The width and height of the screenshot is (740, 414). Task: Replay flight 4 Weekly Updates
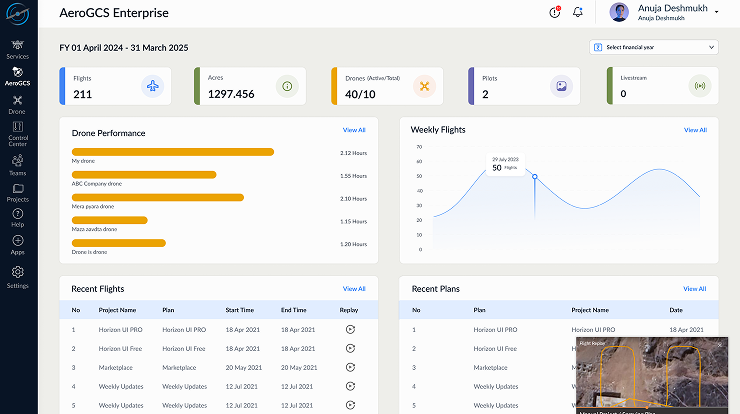click(350, 386)
